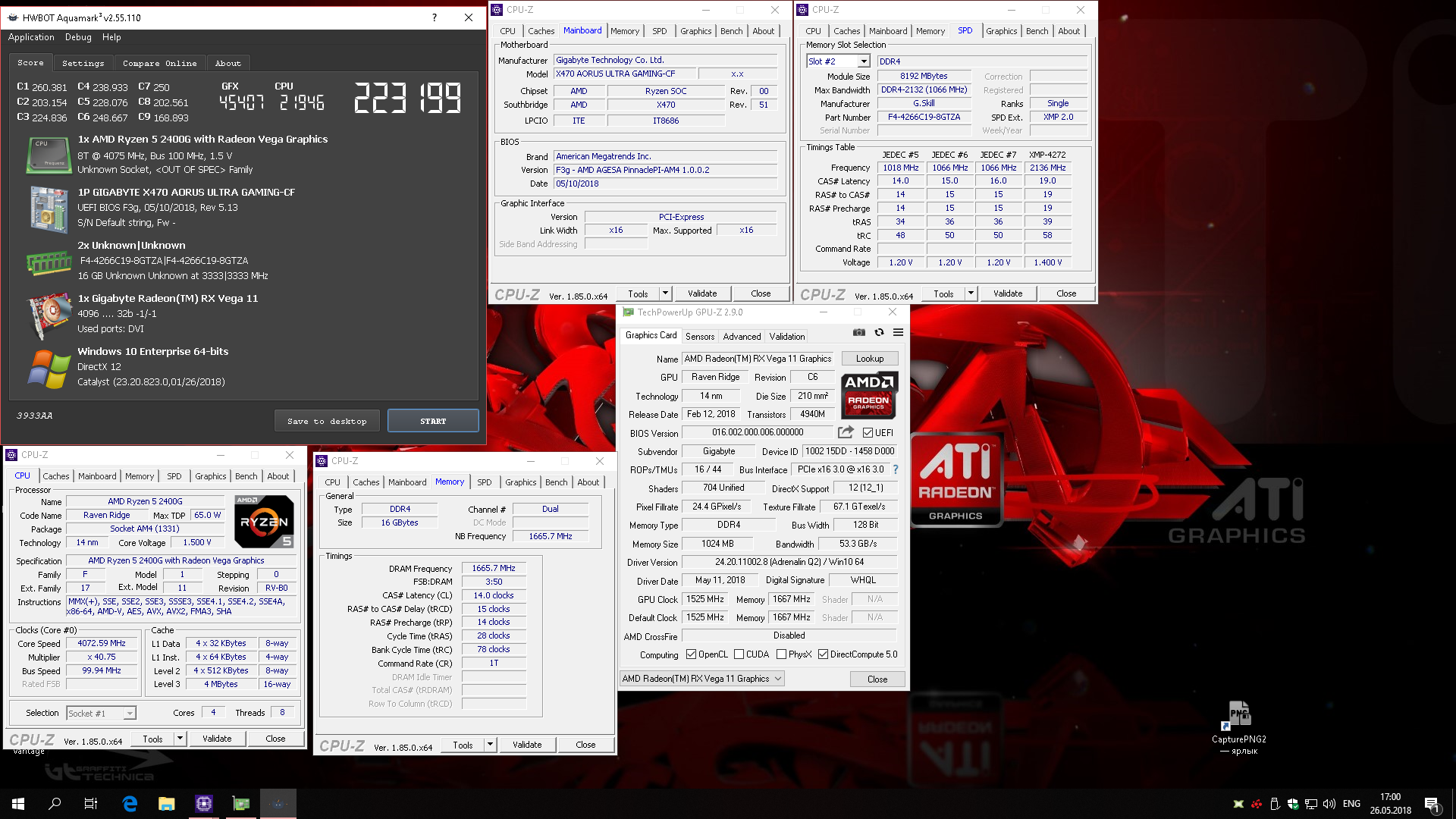
Task: Click the Windows Defender shield tray icon
Action: point(1293,804)
